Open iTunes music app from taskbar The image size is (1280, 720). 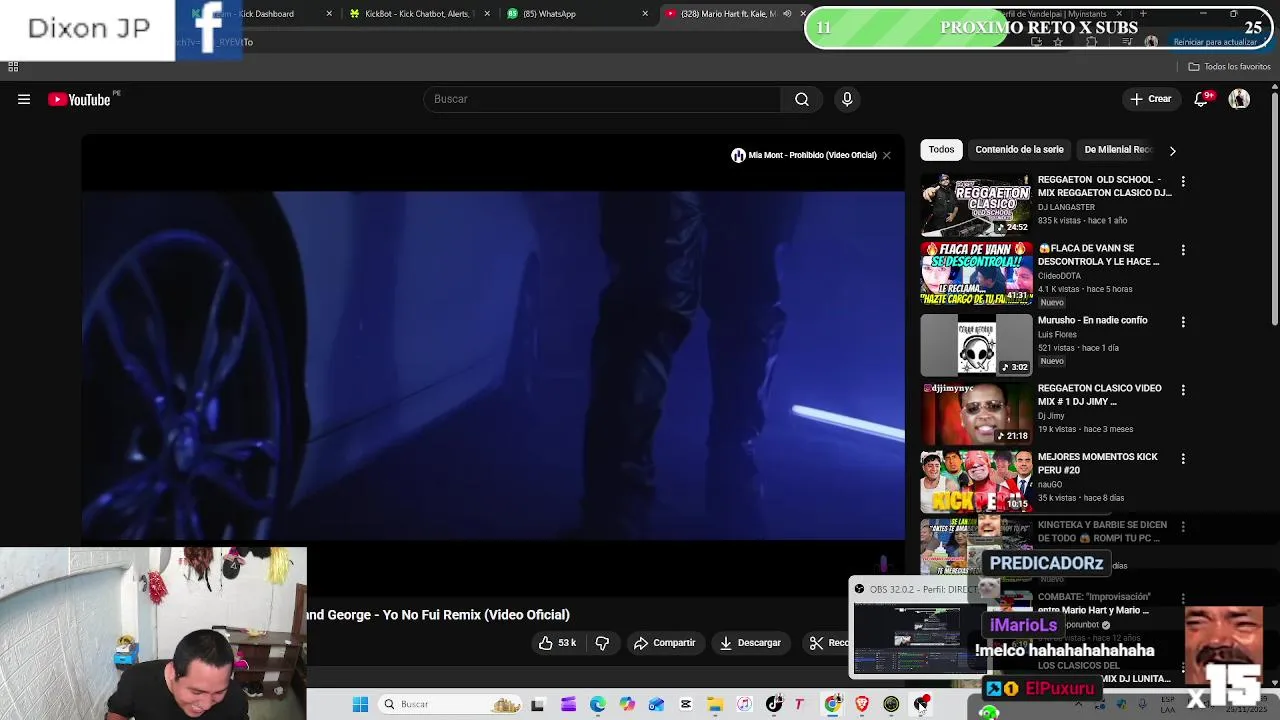744,704
